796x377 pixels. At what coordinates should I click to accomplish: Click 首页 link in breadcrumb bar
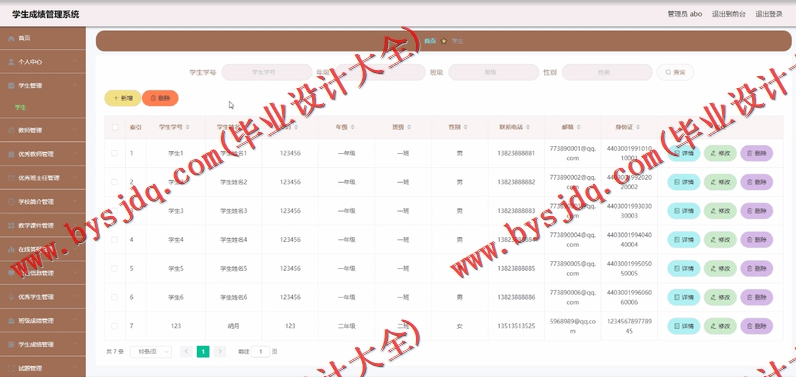tap(430, 41)
